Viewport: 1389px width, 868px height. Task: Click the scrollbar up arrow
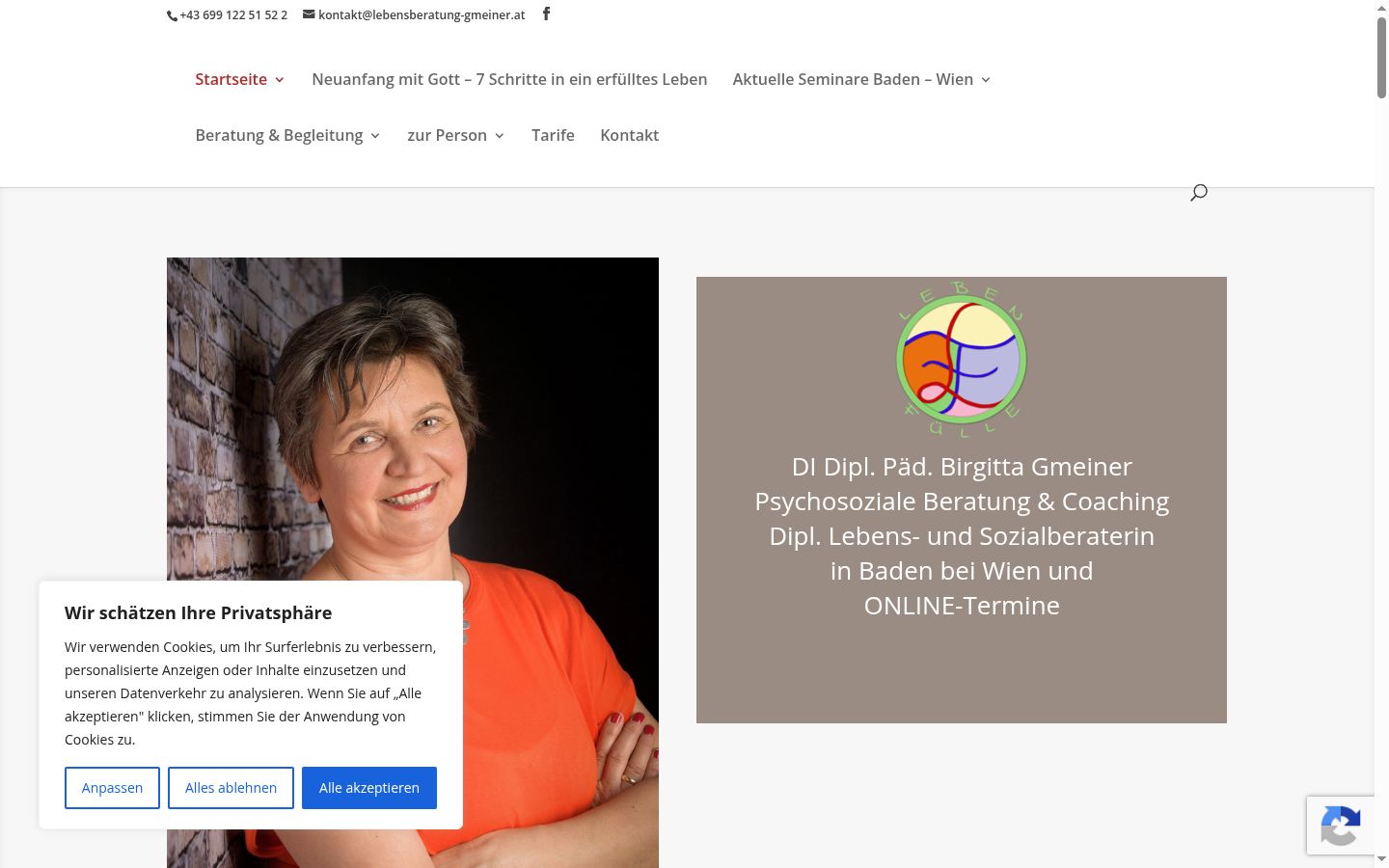coord(1381,7)
